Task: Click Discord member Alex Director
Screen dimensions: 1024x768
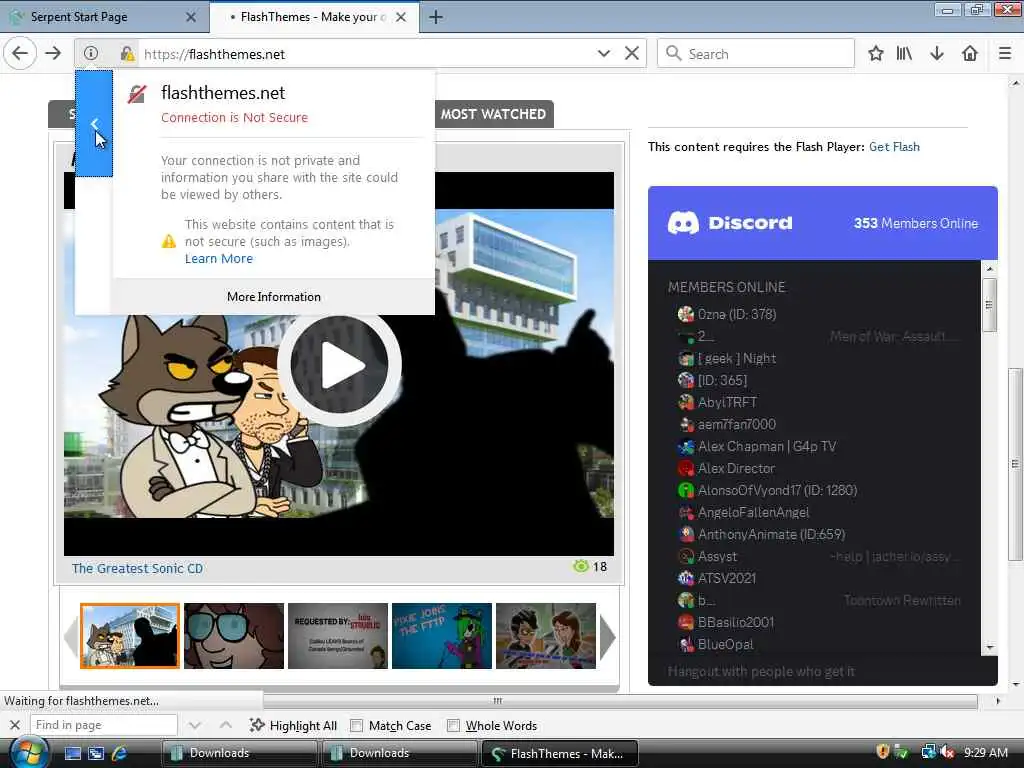Action: click(x=736, y=468)
